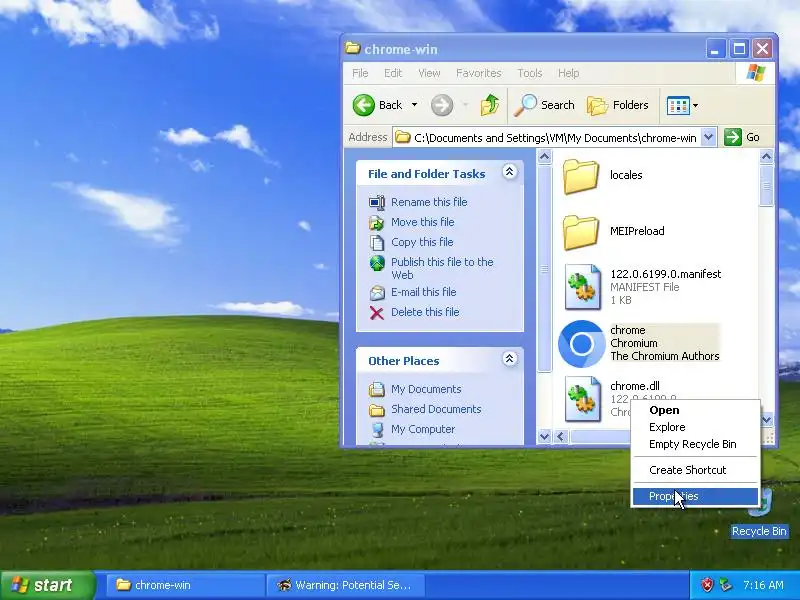Image resolution: width=800 pixels, height=600 pixels.
Task: Click task pane scrollbar down arrow
Action: [544, 436]
